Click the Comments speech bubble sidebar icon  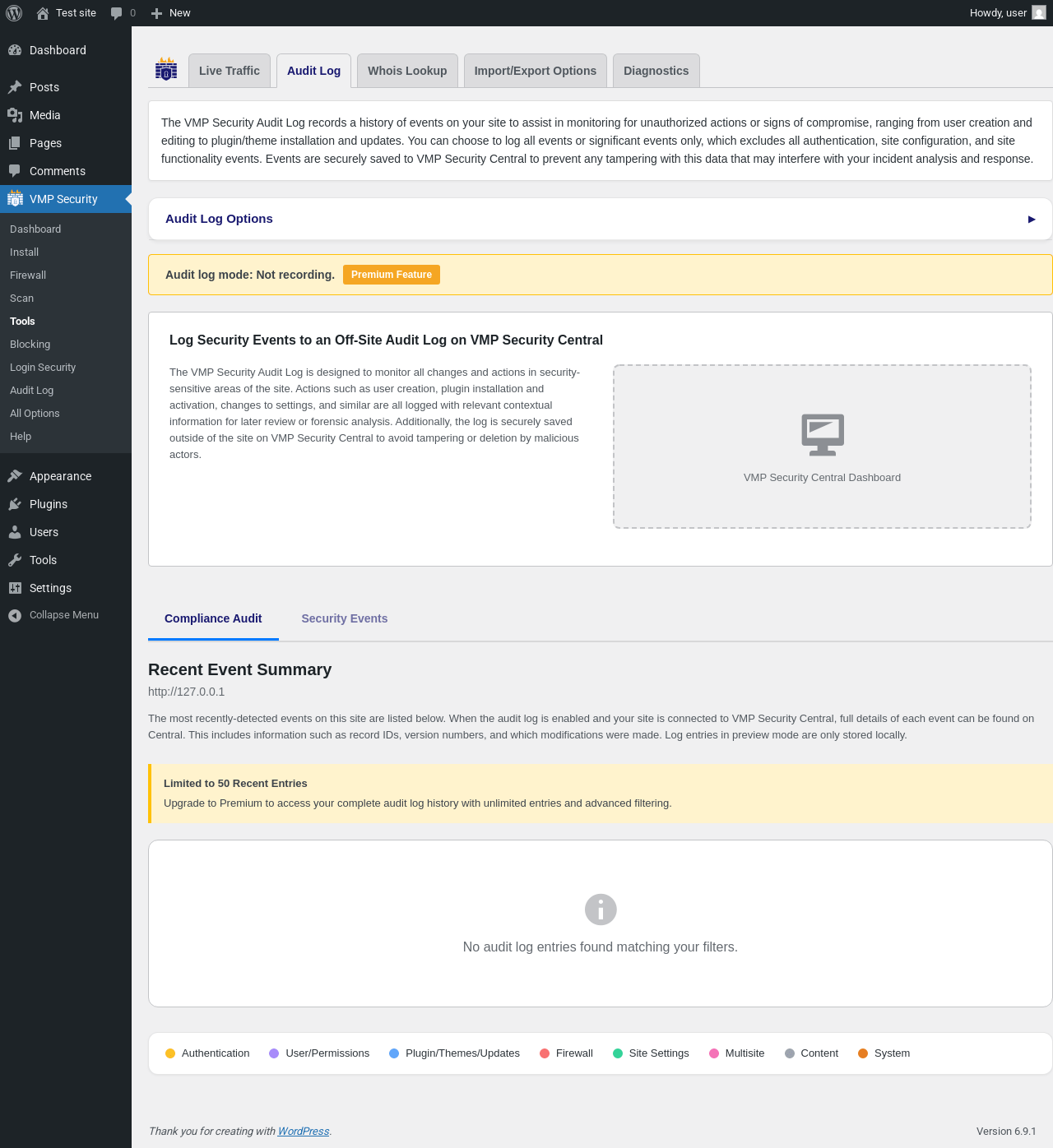[x=15, y=171]
